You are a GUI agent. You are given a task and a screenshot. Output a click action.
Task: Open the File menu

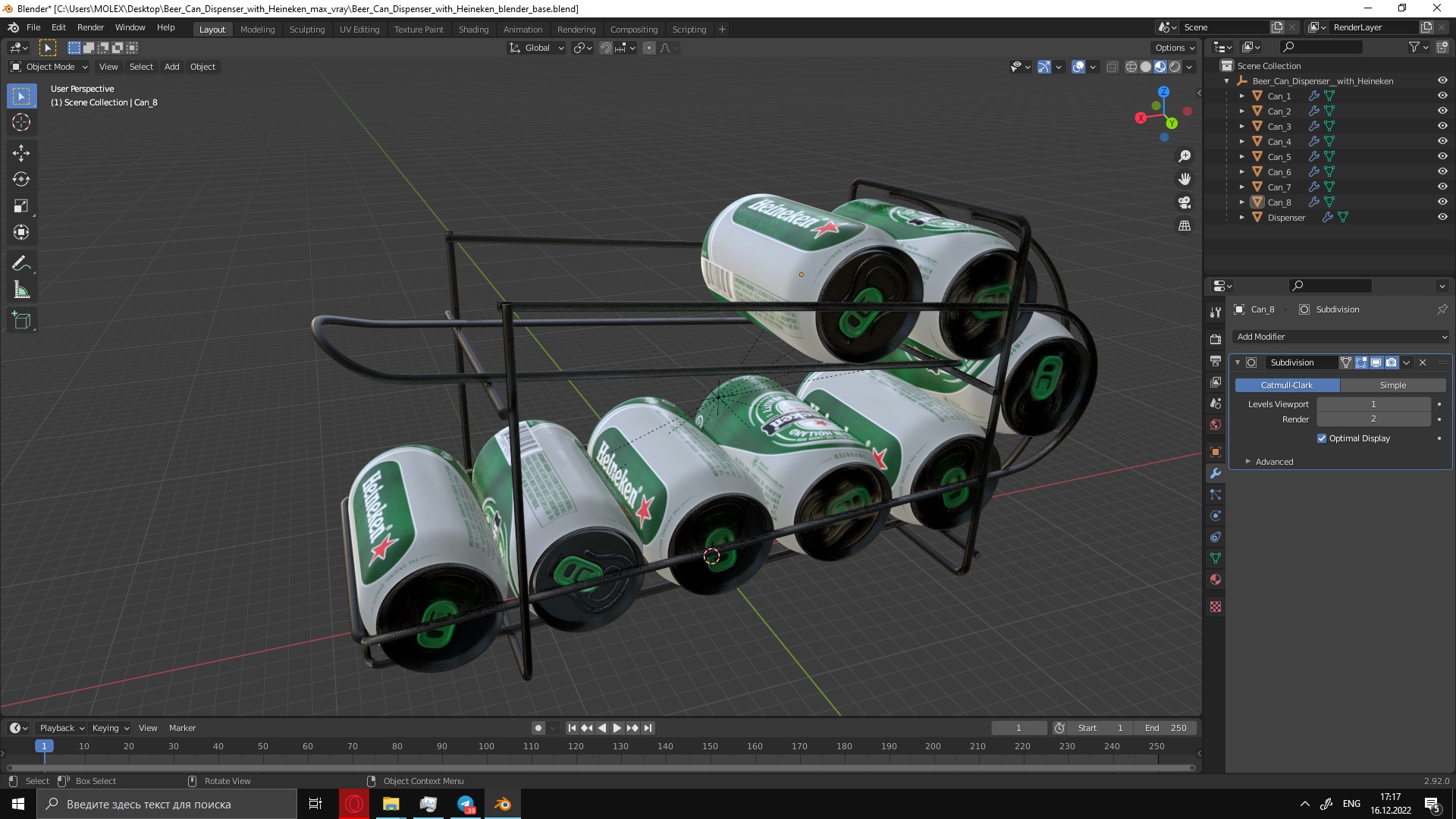(33, 27)
